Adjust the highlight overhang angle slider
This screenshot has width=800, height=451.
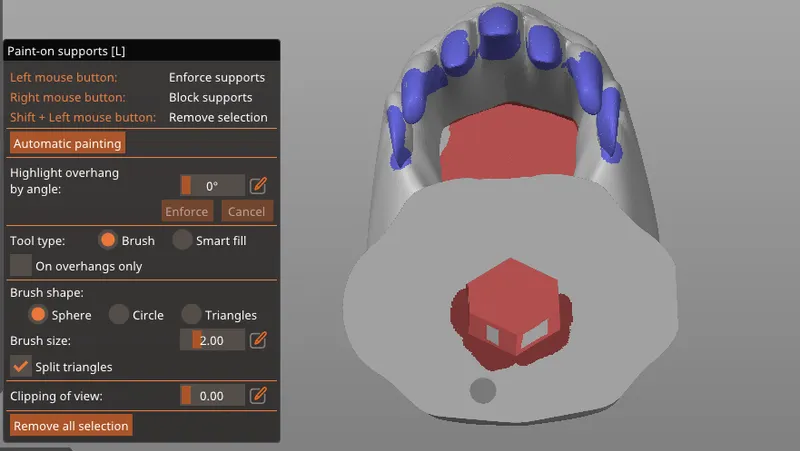212,185
